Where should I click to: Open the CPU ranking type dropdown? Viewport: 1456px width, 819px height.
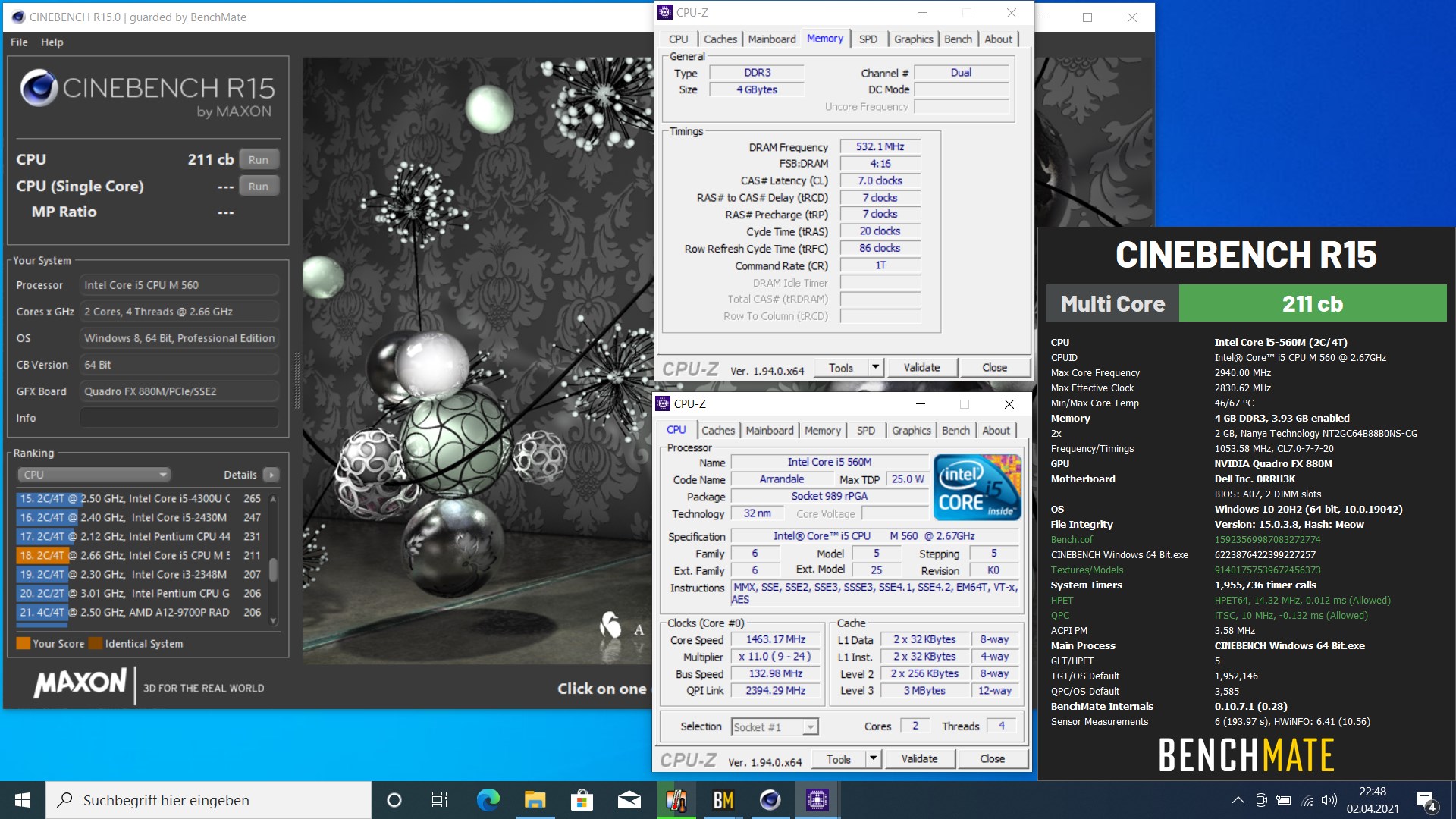point(94,475)
